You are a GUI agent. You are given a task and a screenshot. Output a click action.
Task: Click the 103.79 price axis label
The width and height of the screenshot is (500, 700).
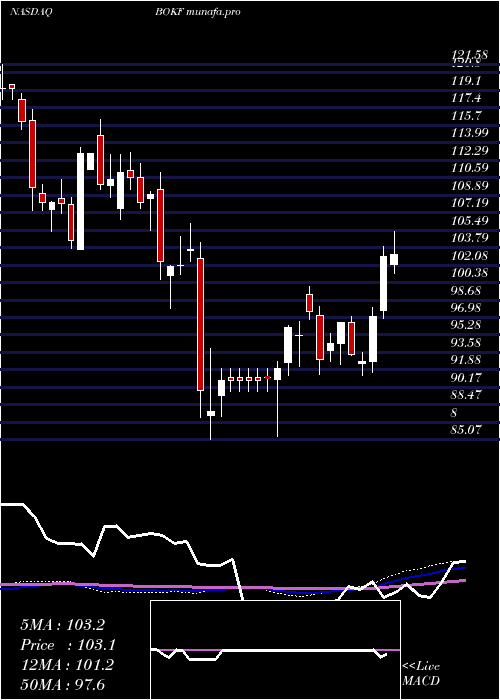click(470, 238)
